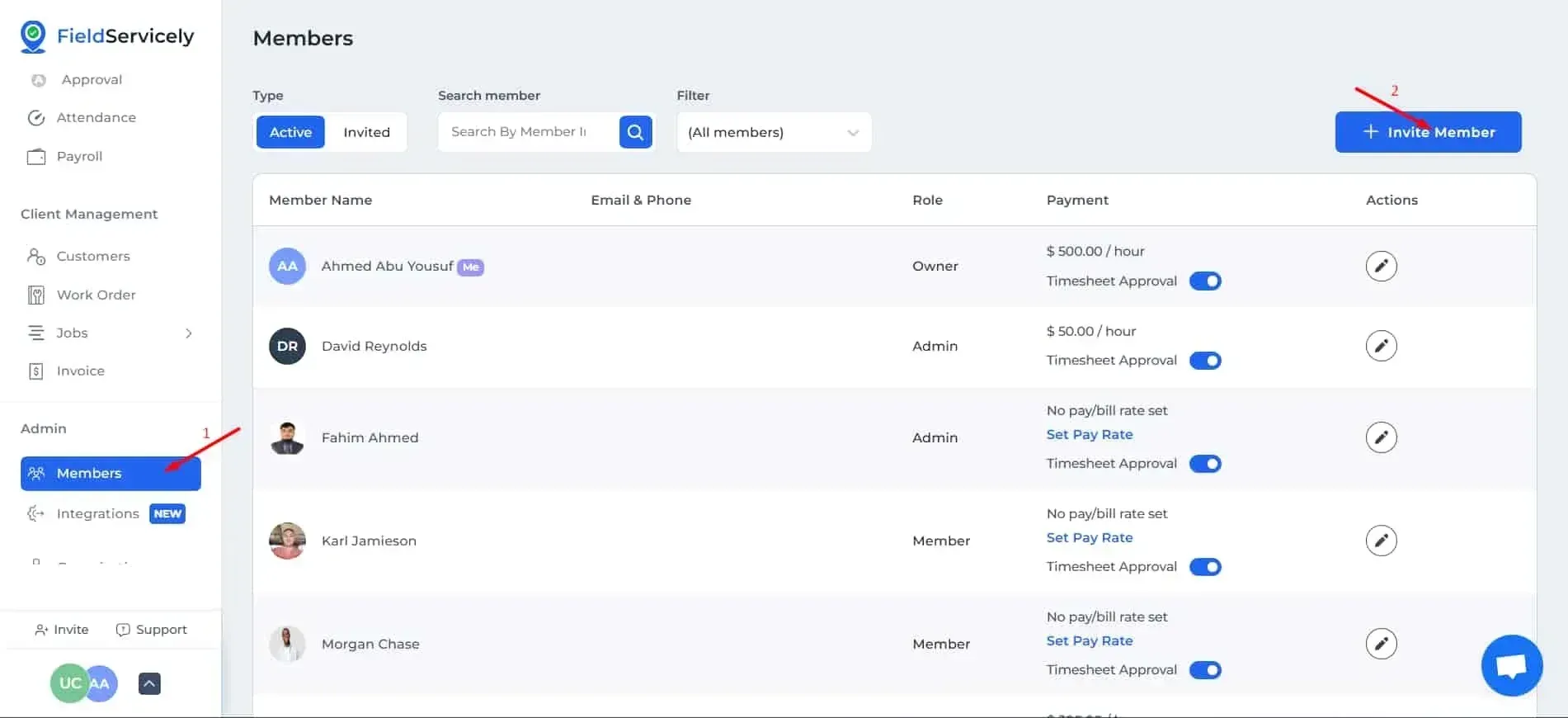Open Integrations from the Admin section
The width and height of the screenshot is (1568, 718).
pyautogui.click(x=97, y=513)
